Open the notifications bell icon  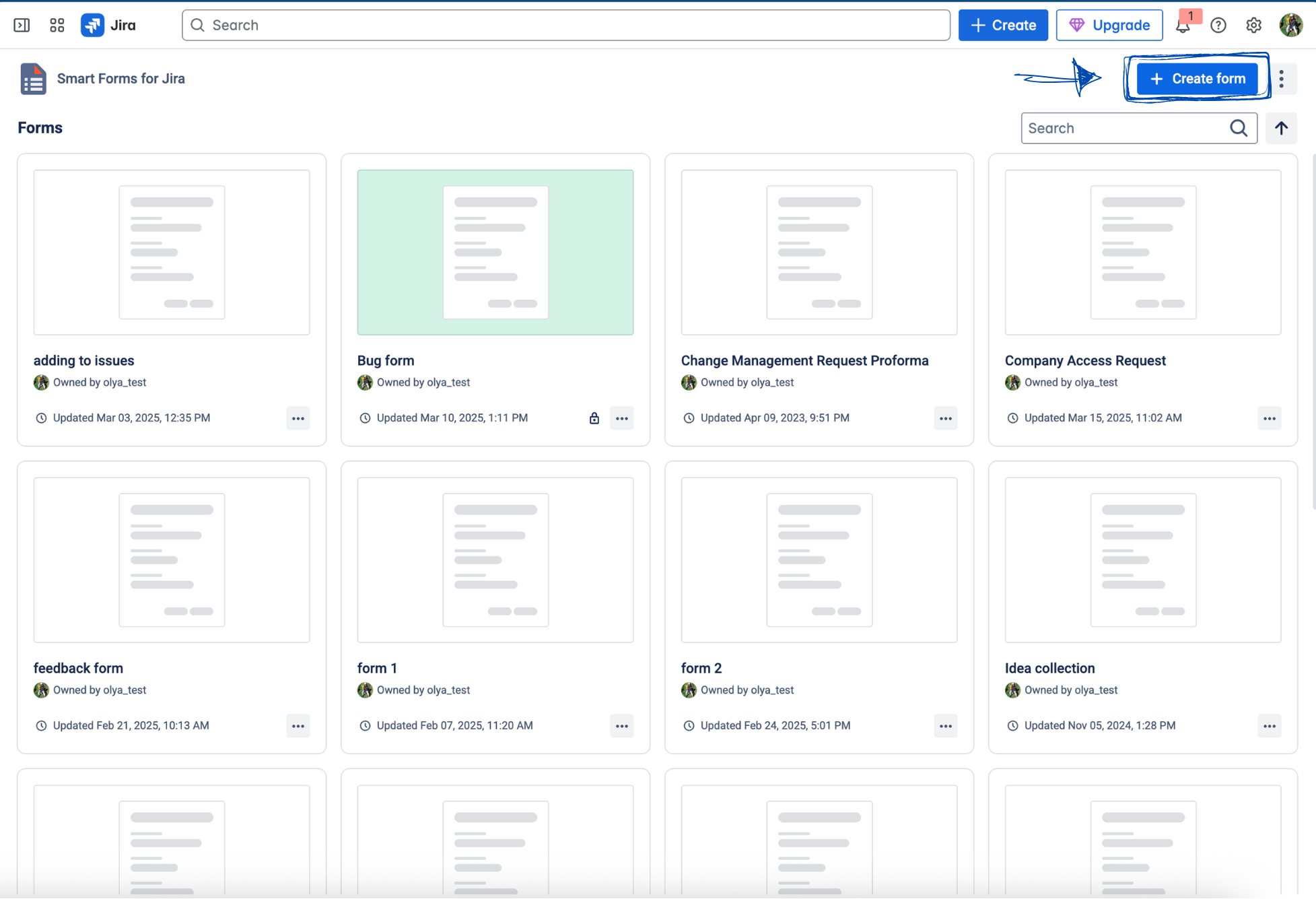coord(1183,25)
